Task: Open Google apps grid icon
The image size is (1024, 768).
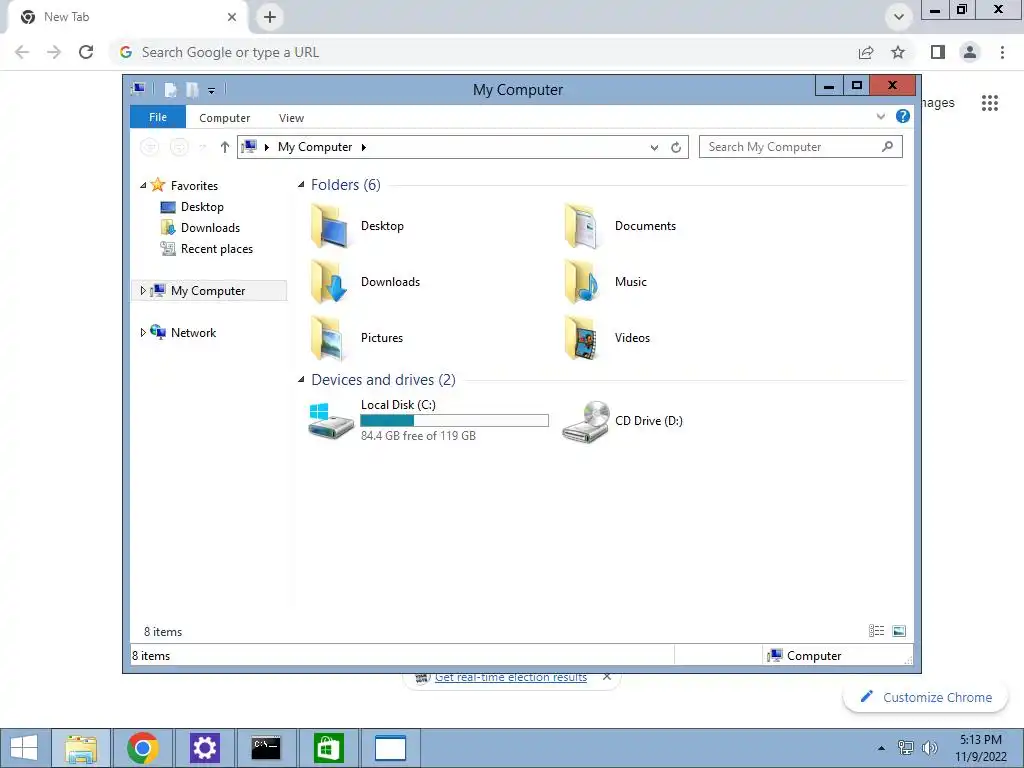Action: coord(989,103)
